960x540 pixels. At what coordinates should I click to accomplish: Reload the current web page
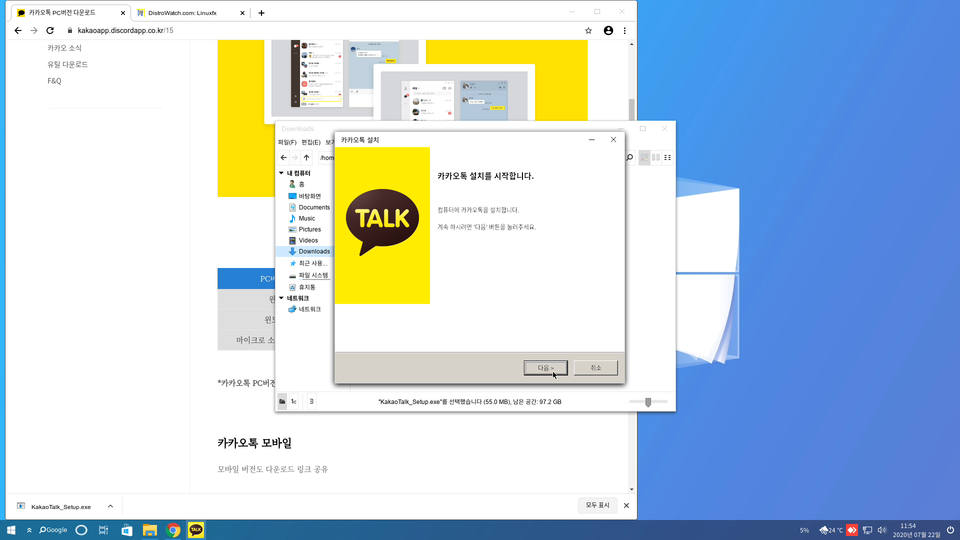click(50, 31)
